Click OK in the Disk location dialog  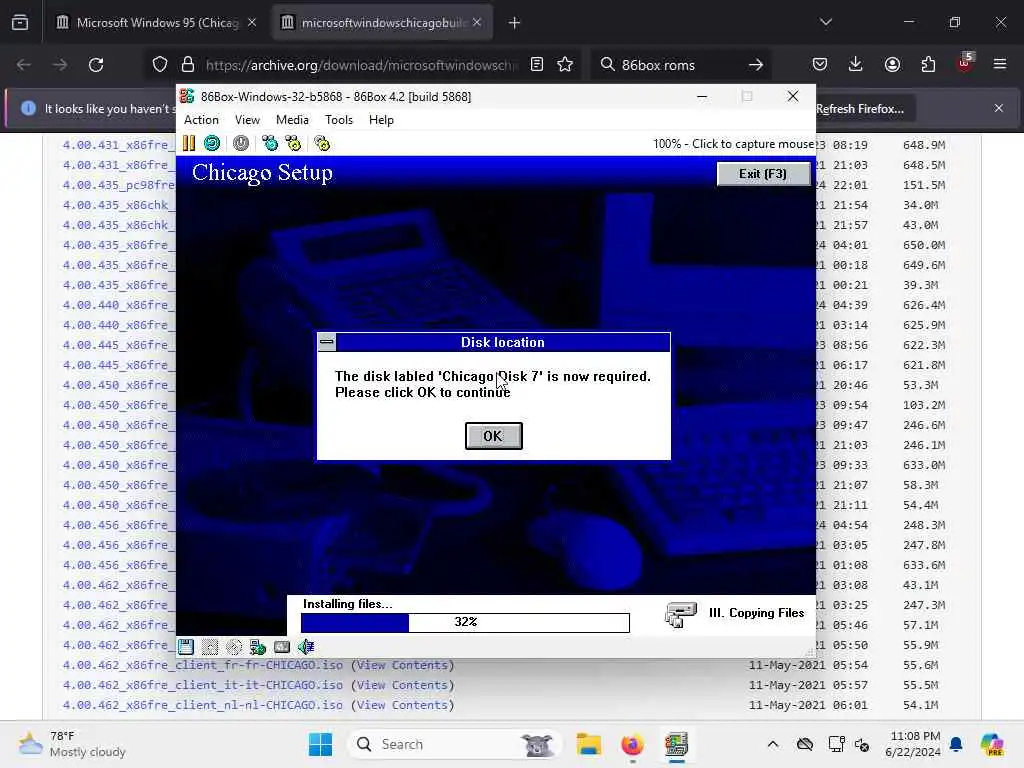493,436
